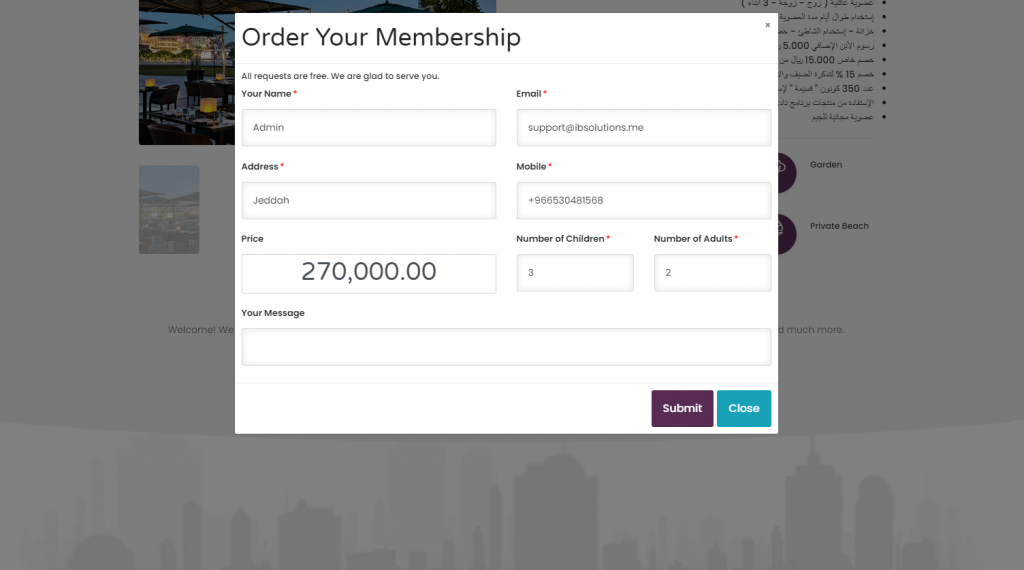The width and height of the screenshot is (1024, 570).
Task: Select the Address field containing Jeddah
Action: point(368,200)
